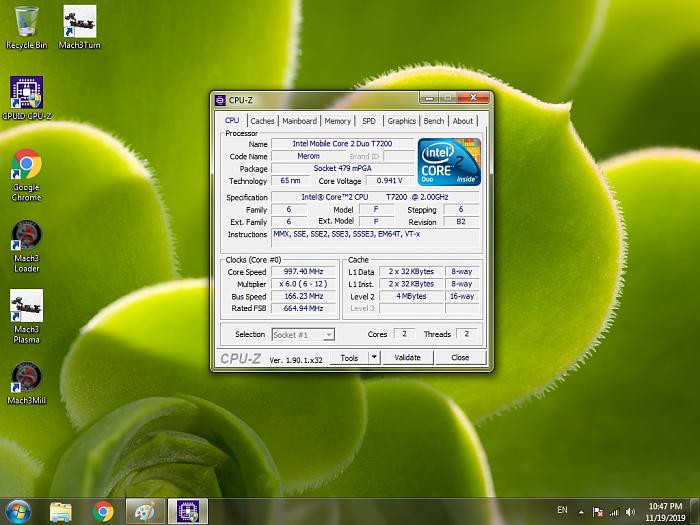Switch to the Memory tab
Screen dimensions: 700x525
click(x=338, y=121)
